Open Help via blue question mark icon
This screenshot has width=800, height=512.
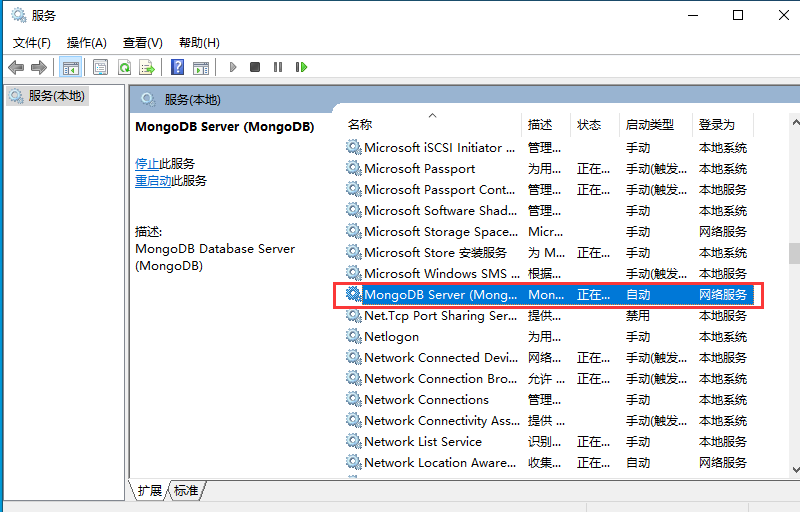point(177,67)
